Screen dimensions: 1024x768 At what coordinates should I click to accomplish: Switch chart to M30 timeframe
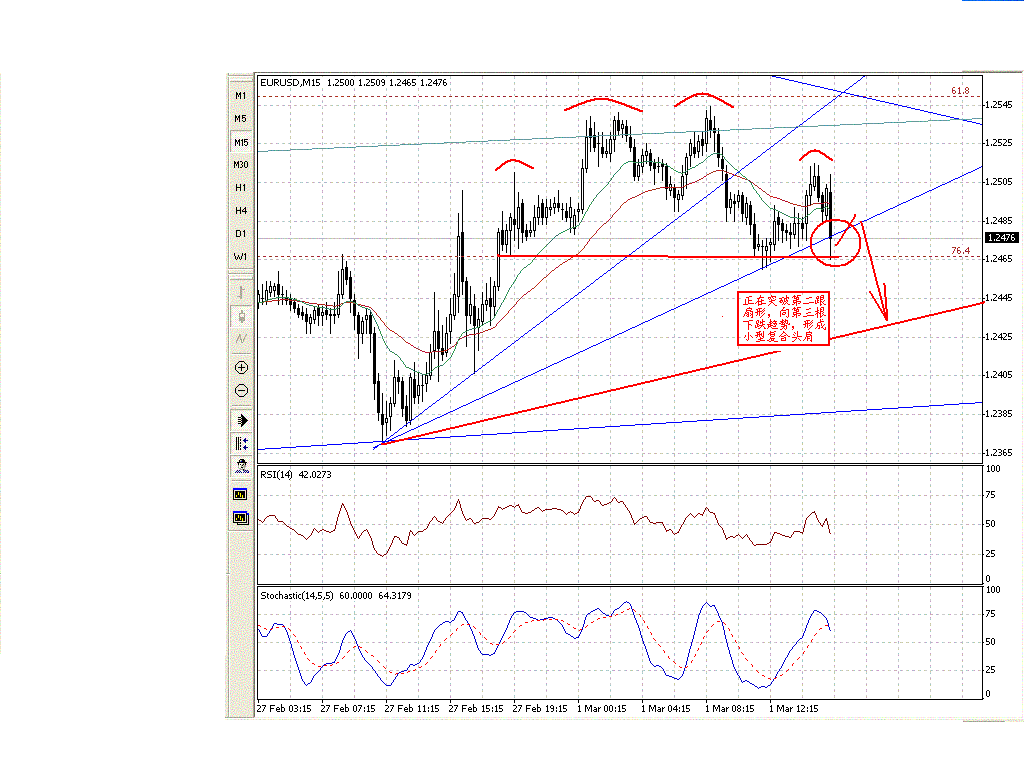241,165
